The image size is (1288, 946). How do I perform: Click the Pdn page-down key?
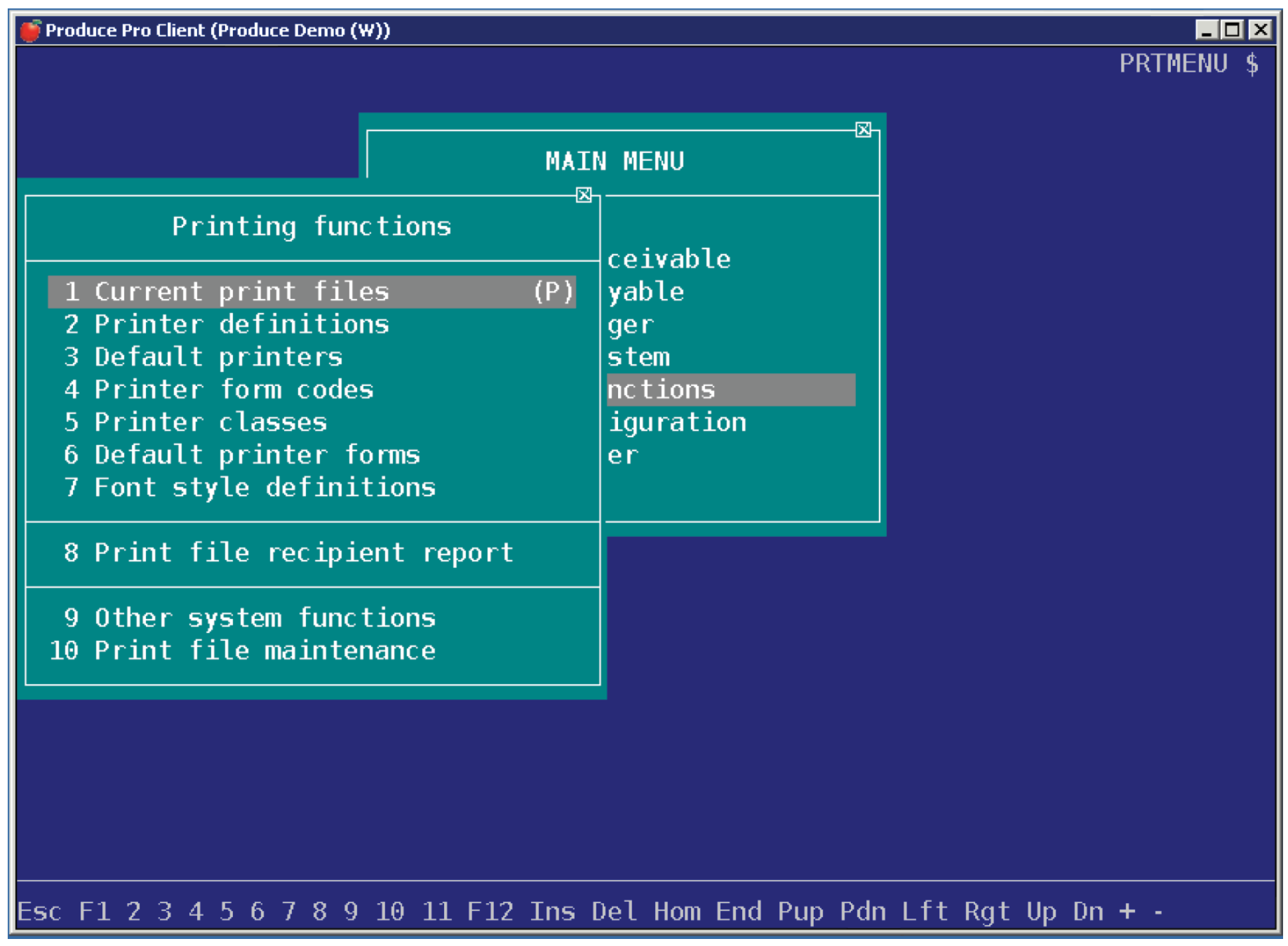[863, 912]
